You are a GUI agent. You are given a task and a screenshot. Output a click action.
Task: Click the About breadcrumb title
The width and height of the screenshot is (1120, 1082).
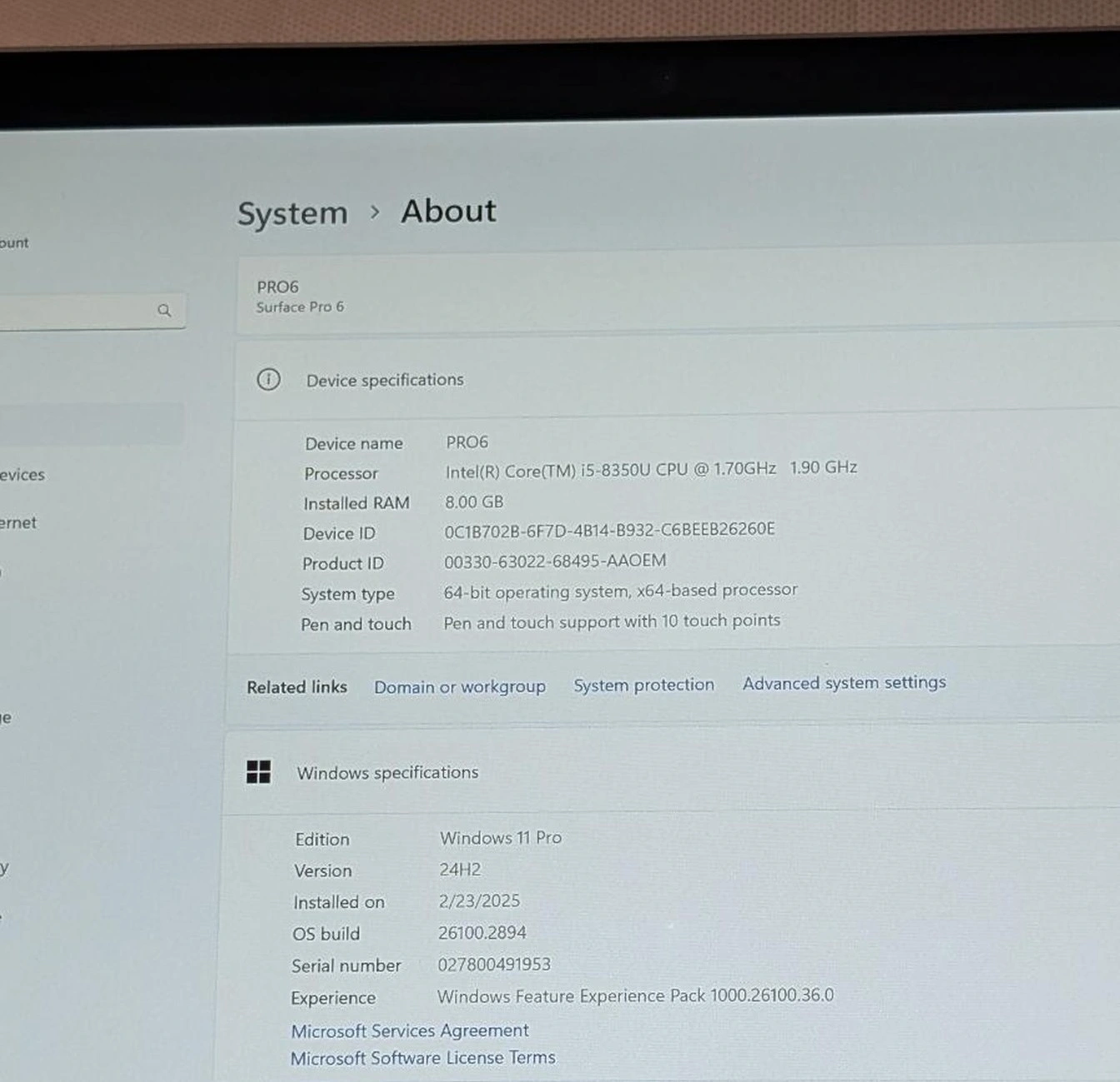click(x=448, y=211)
